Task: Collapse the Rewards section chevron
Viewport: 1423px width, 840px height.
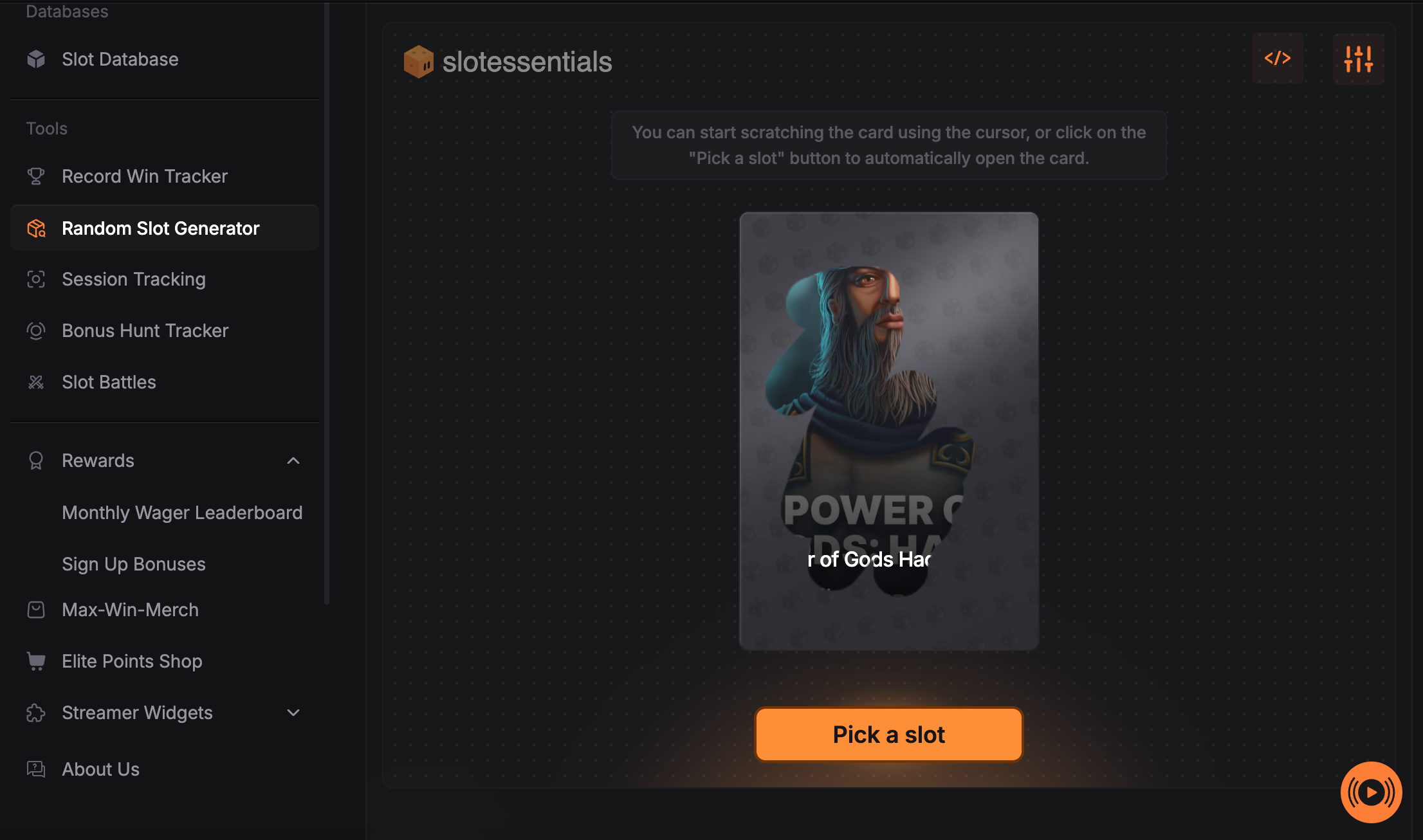Action: point(293,461)
